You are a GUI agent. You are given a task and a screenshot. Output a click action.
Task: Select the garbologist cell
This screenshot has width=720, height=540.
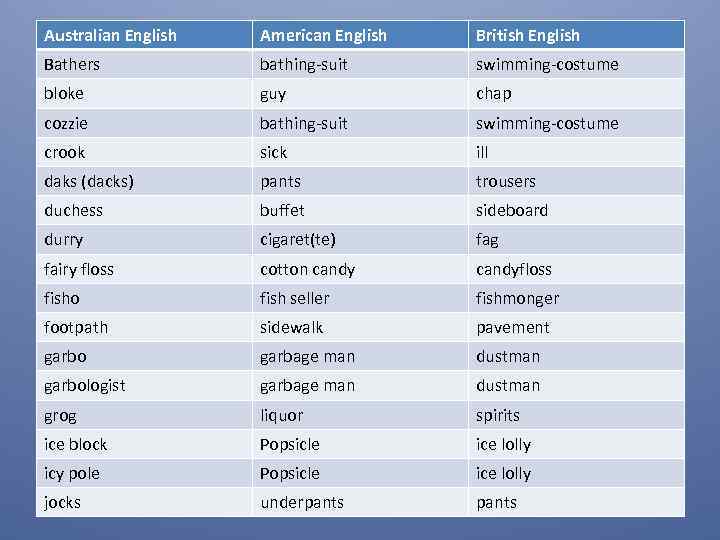point(85,385)
